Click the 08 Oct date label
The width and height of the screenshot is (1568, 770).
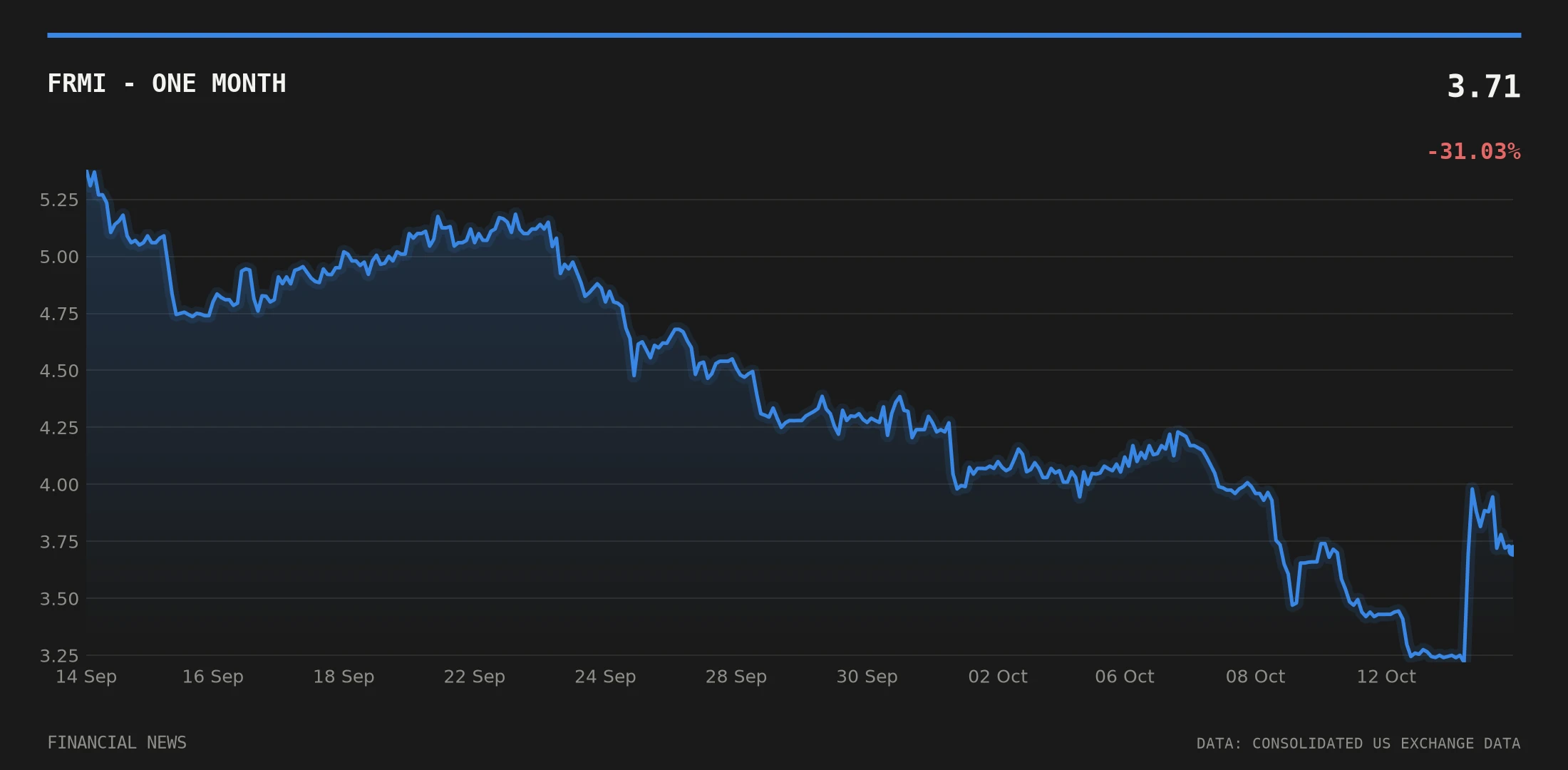click(x=1255, y=677)
